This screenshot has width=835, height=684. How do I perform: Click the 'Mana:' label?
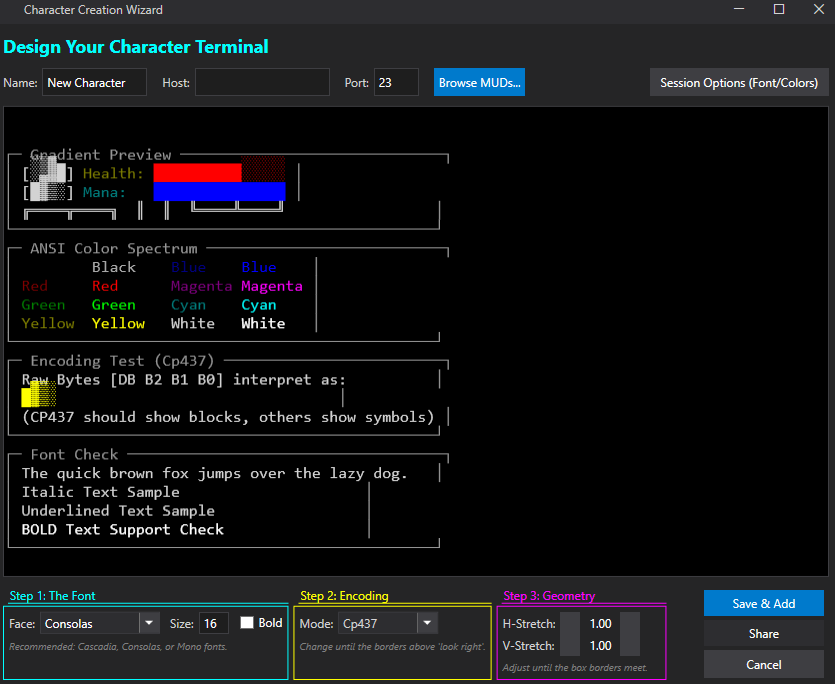[104, 192]
